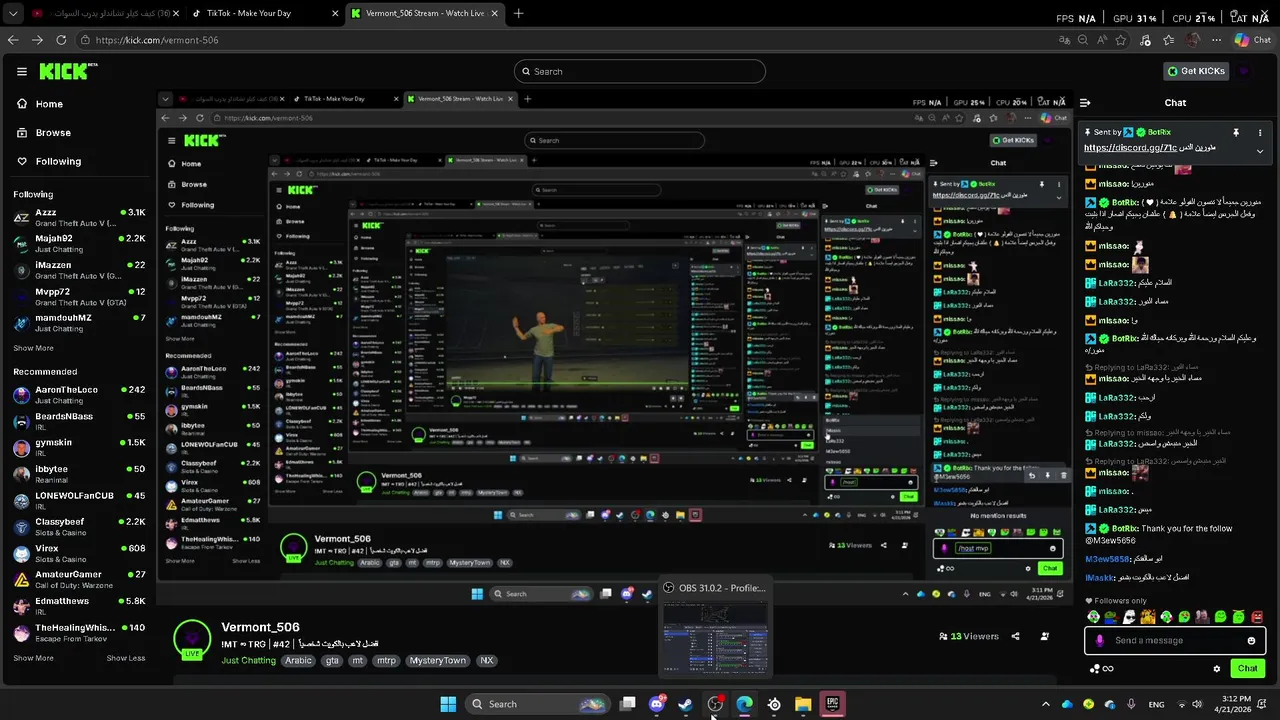Insert the Pepe frog emote
The height and width of the screenshot is (720, 1280).
(1111, 617)
